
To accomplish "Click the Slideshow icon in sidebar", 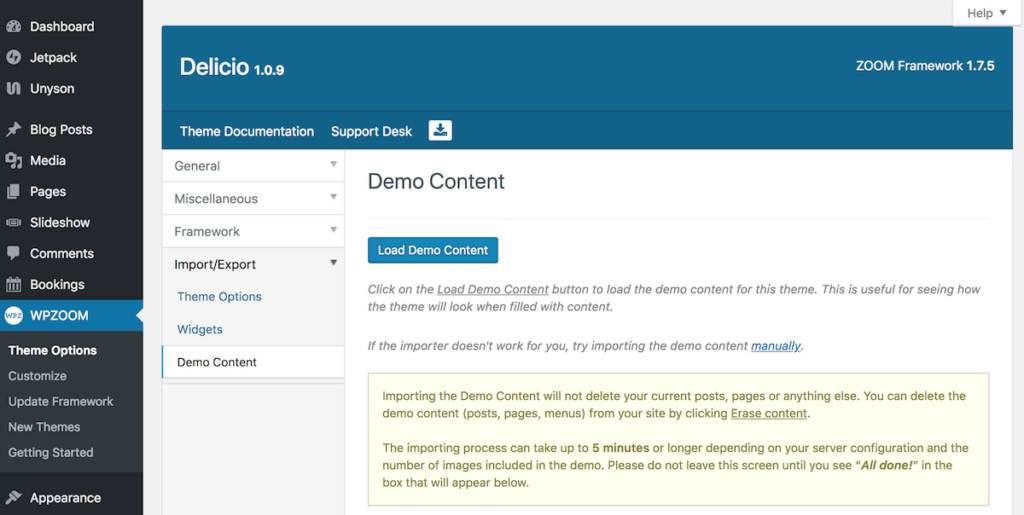I will [x=13, y=223].
